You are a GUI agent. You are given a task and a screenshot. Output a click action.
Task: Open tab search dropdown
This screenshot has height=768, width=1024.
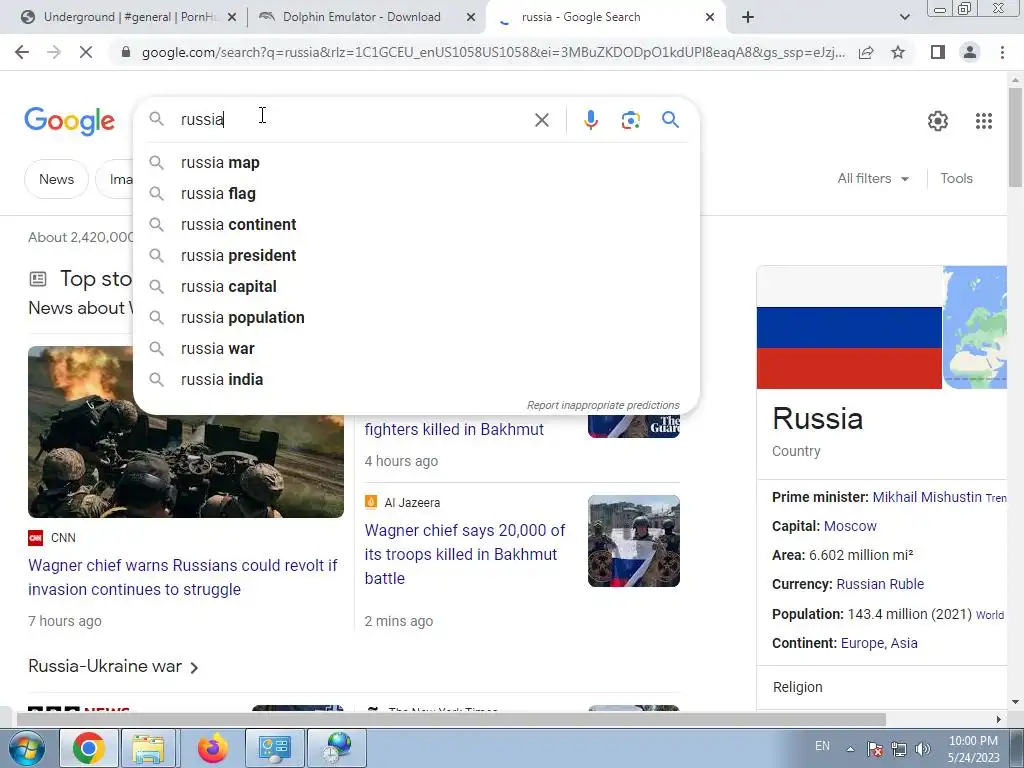pos(904,17)
